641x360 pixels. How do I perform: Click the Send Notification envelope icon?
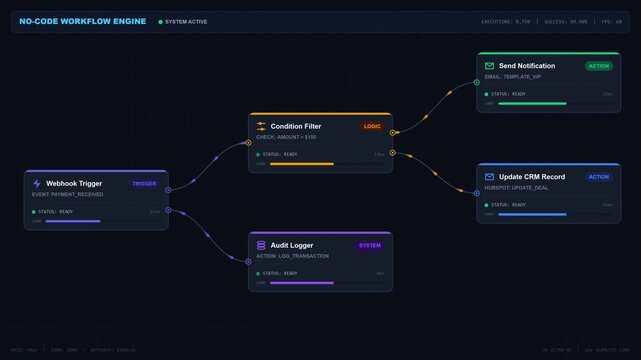(x=489, y=66)
